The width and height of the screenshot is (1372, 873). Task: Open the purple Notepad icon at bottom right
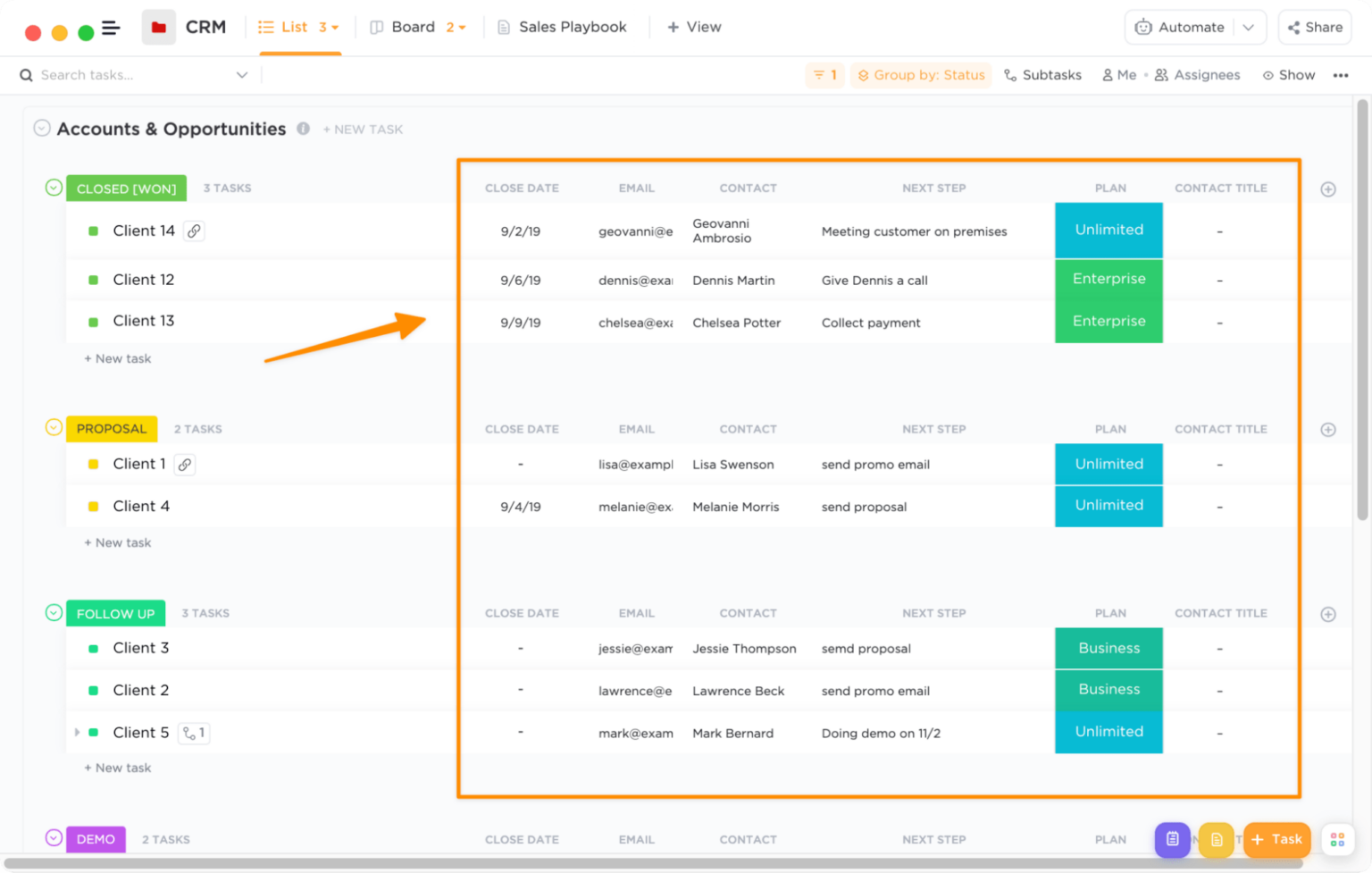1172,840
